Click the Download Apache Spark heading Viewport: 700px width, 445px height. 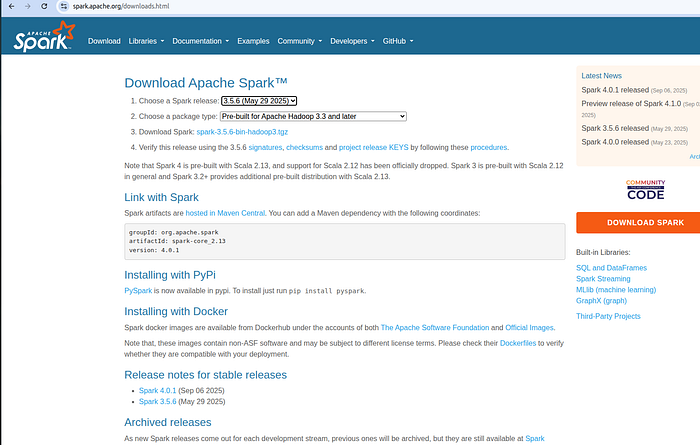point(206,83)
